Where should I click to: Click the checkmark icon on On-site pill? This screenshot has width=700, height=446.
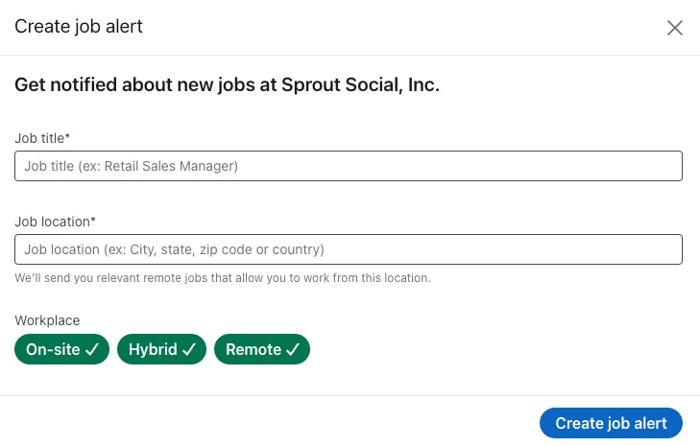(x=92, y=350)
